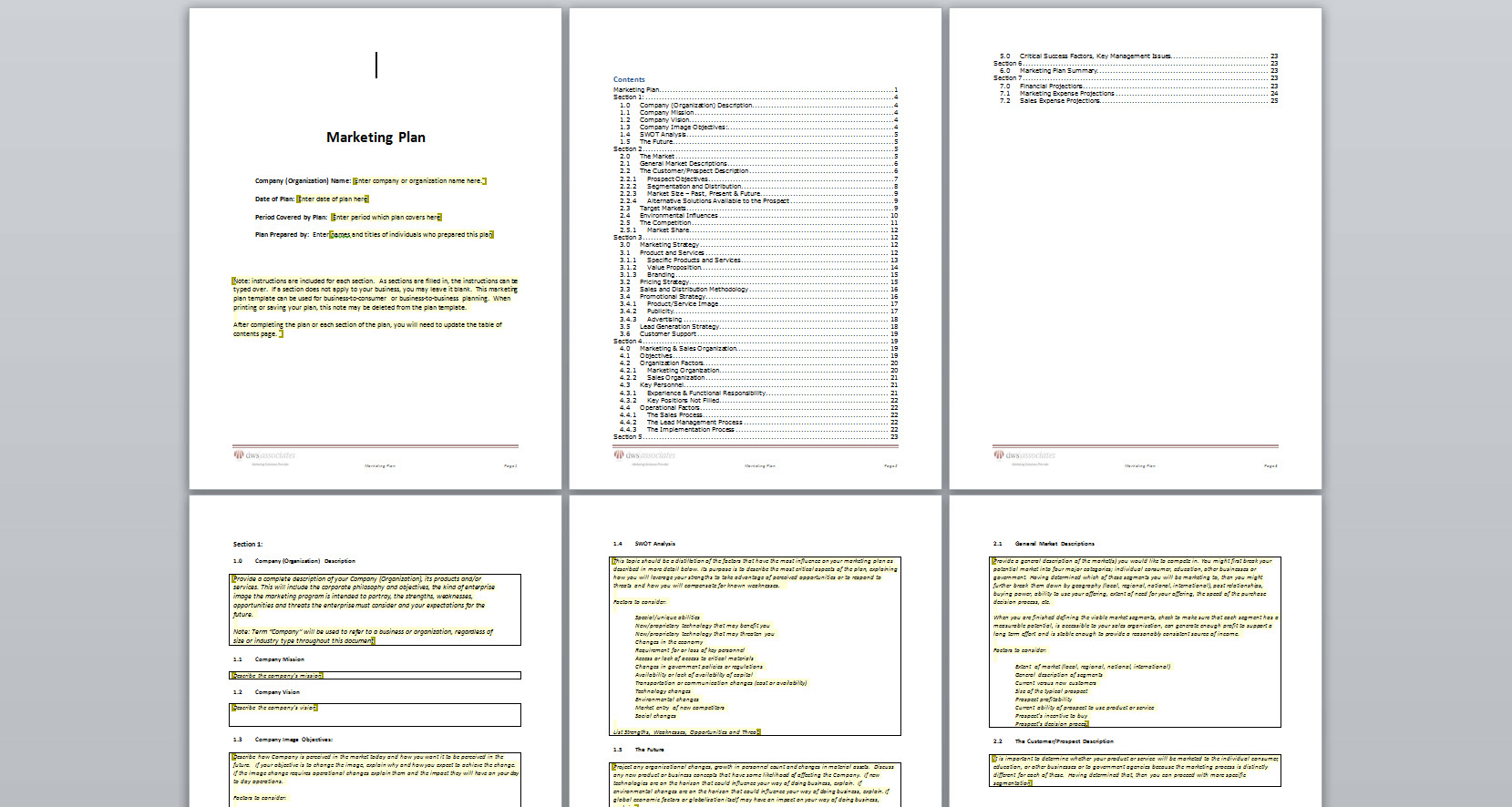Viewport: 1512px width, 807px height.
Task: Open "4.4.2 The Lead Management Process" entry
Action: pyautogui.click(x=758, y=423)
